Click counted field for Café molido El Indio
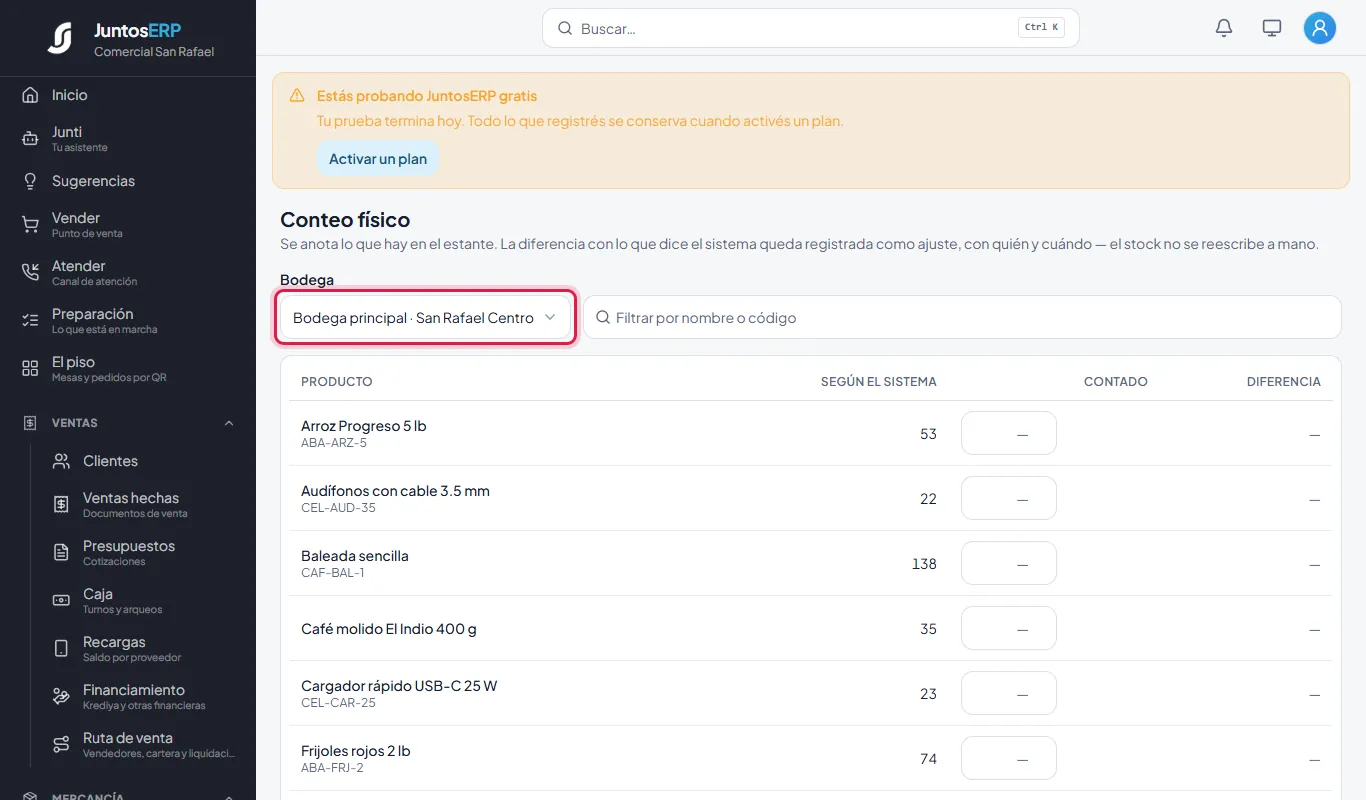This screenshot has height=800, width=1366. coord(1009,628)
